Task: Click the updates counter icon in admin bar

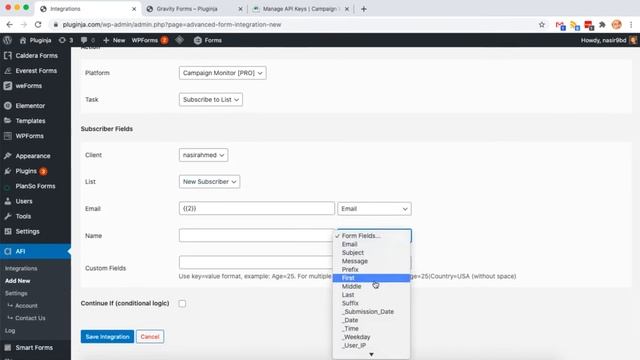Action: (x=66, y=40)
